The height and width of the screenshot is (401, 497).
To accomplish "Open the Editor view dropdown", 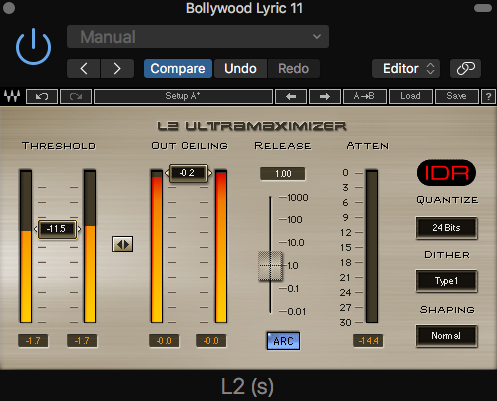I will (406, 69).
